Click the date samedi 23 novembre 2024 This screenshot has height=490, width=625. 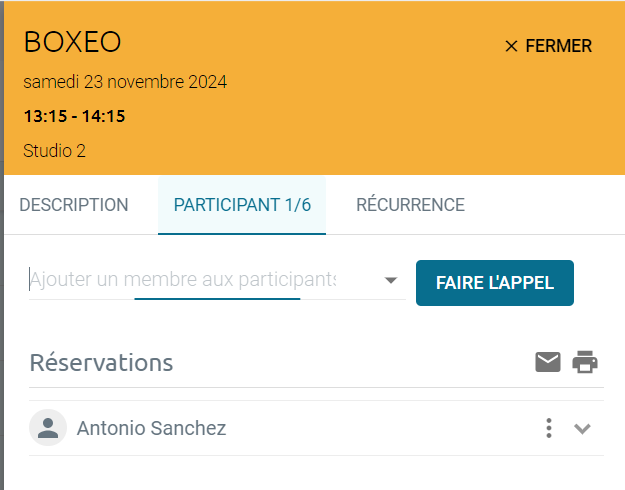(x=125, y=82)
